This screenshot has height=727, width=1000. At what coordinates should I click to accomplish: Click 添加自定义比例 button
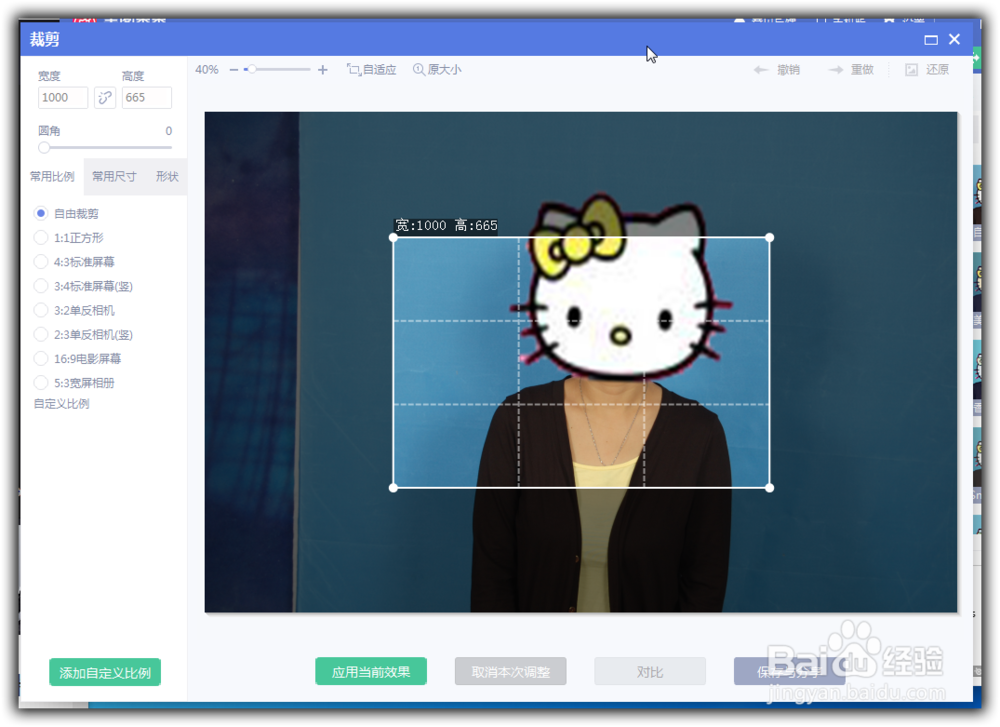point(105,672)
